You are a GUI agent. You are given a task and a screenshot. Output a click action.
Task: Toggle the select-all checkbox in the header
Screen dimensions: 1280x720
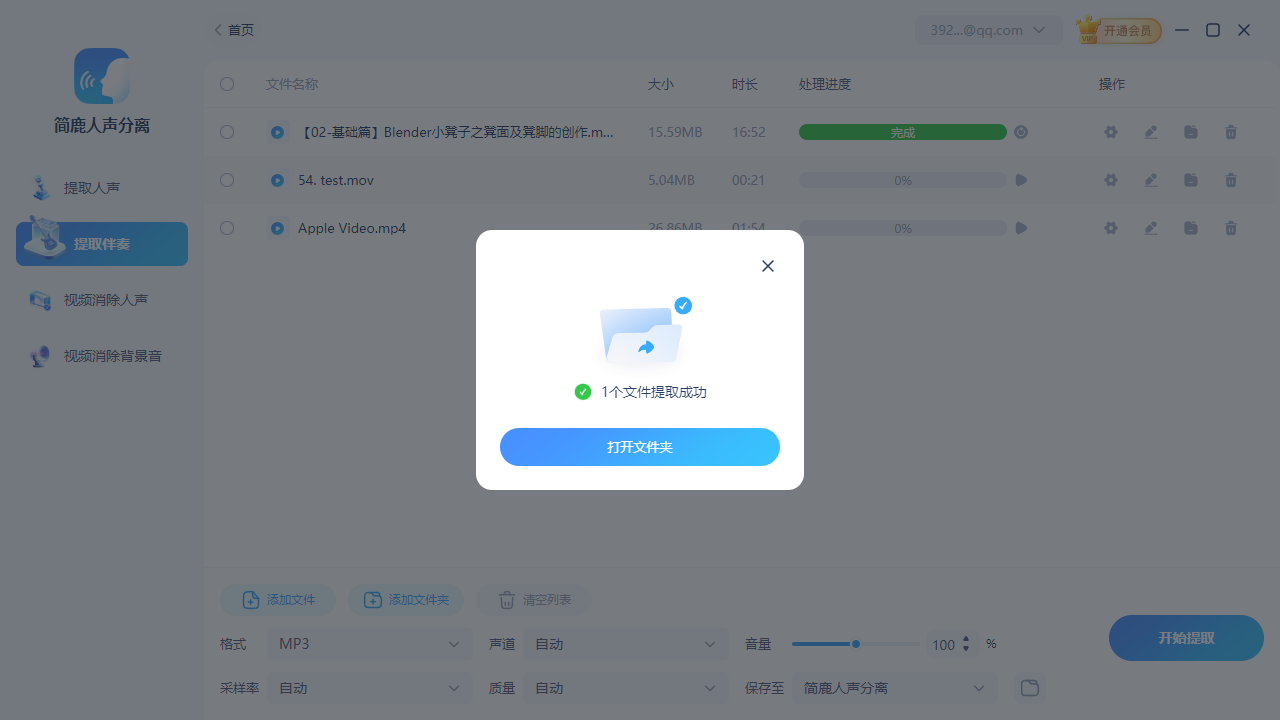(x=227, y=84)
